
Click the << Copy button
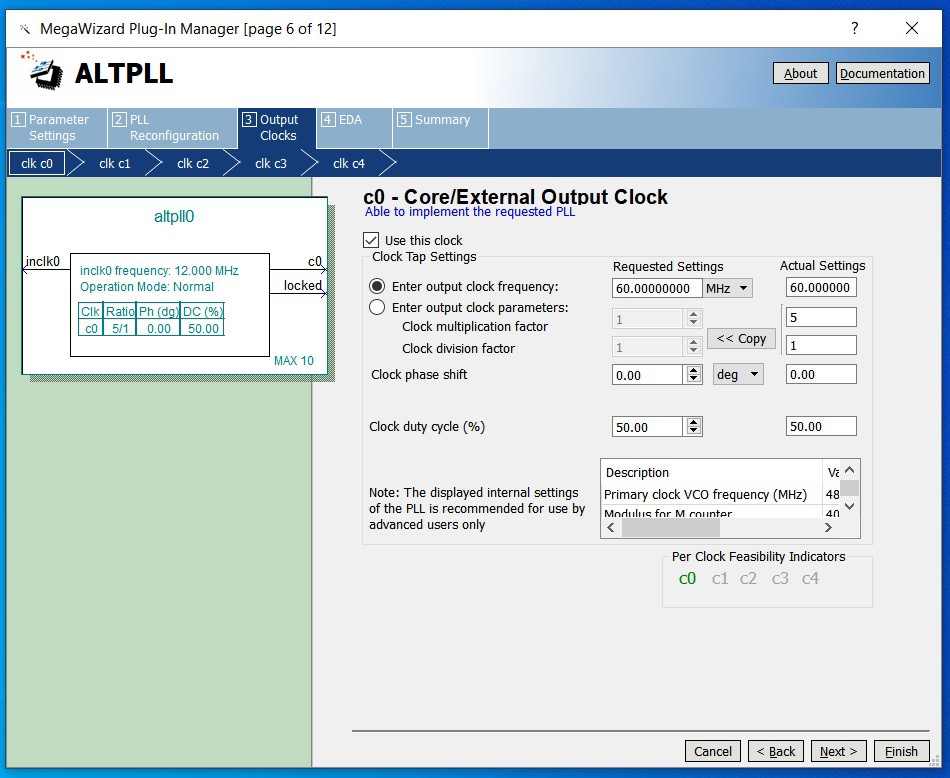(741, 338)
